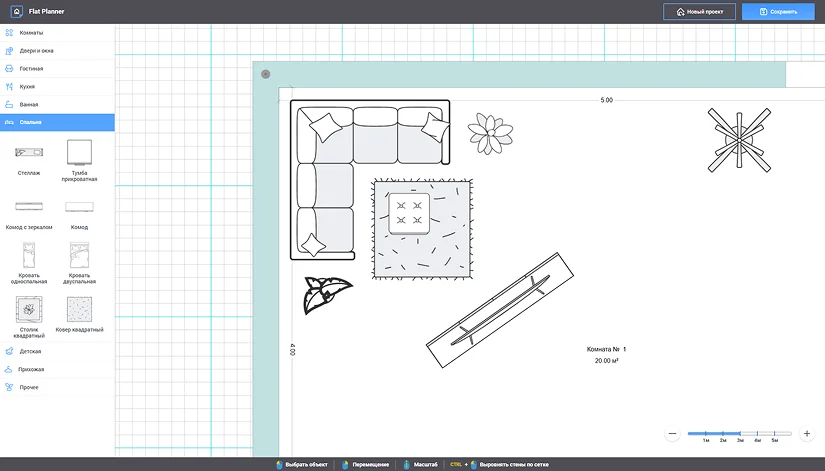Screen dimensions: 825x471
Task: Click the Кухня cutlery icon
Action: pos(9,86)
